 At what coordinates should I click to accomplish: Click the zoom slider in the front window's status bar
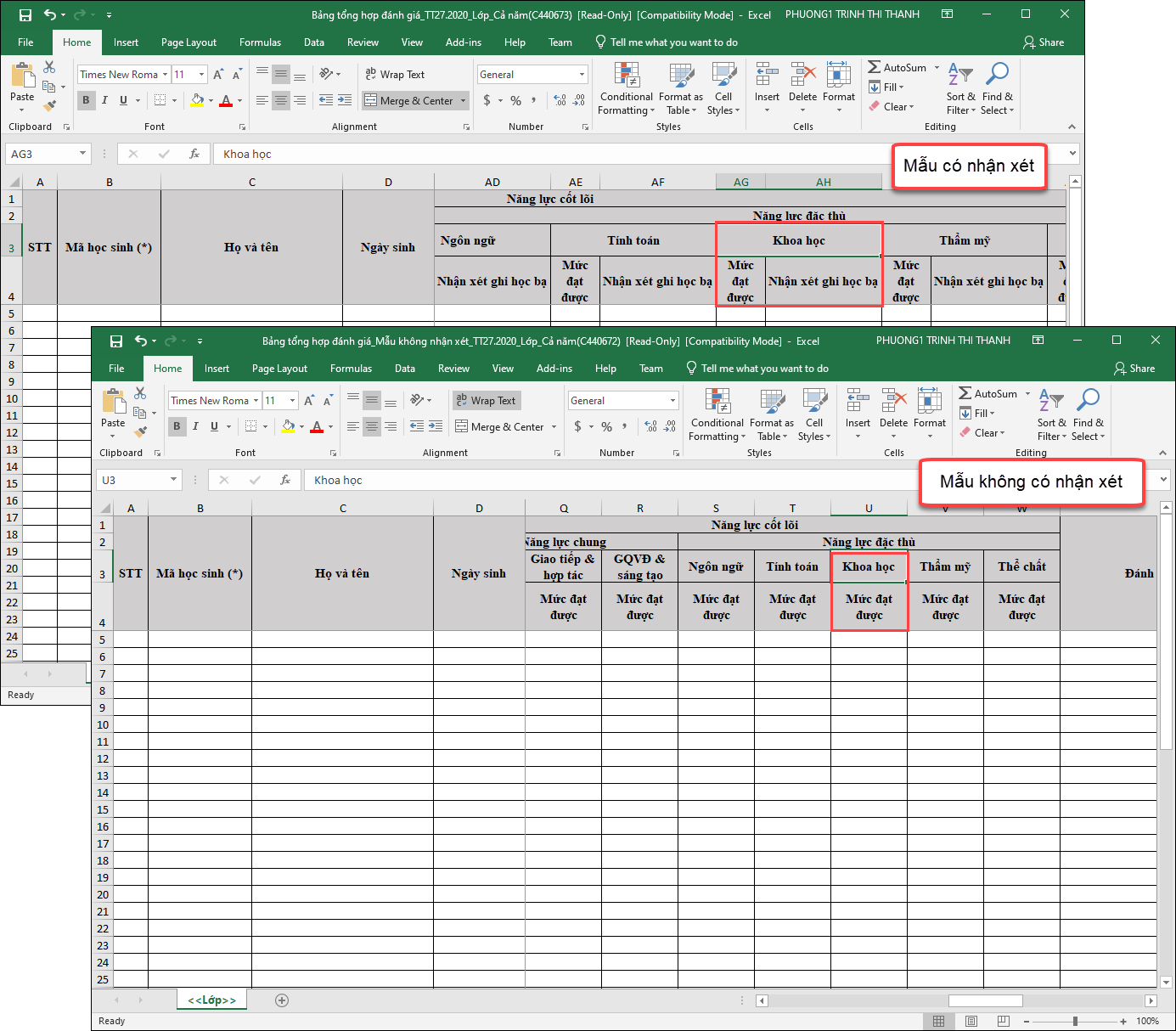point(1075,1021)
